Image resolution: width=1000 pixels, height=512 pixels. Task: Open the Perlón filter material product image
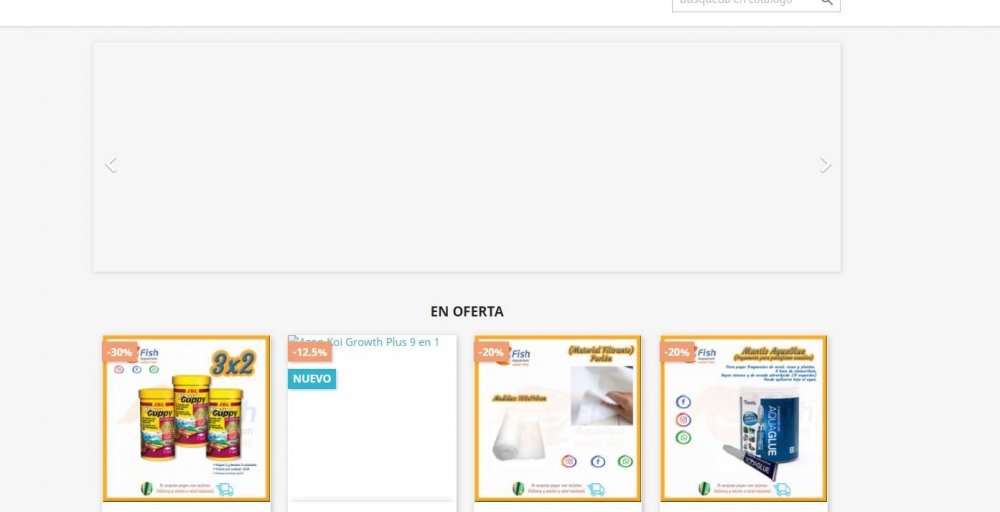[557, 418]
